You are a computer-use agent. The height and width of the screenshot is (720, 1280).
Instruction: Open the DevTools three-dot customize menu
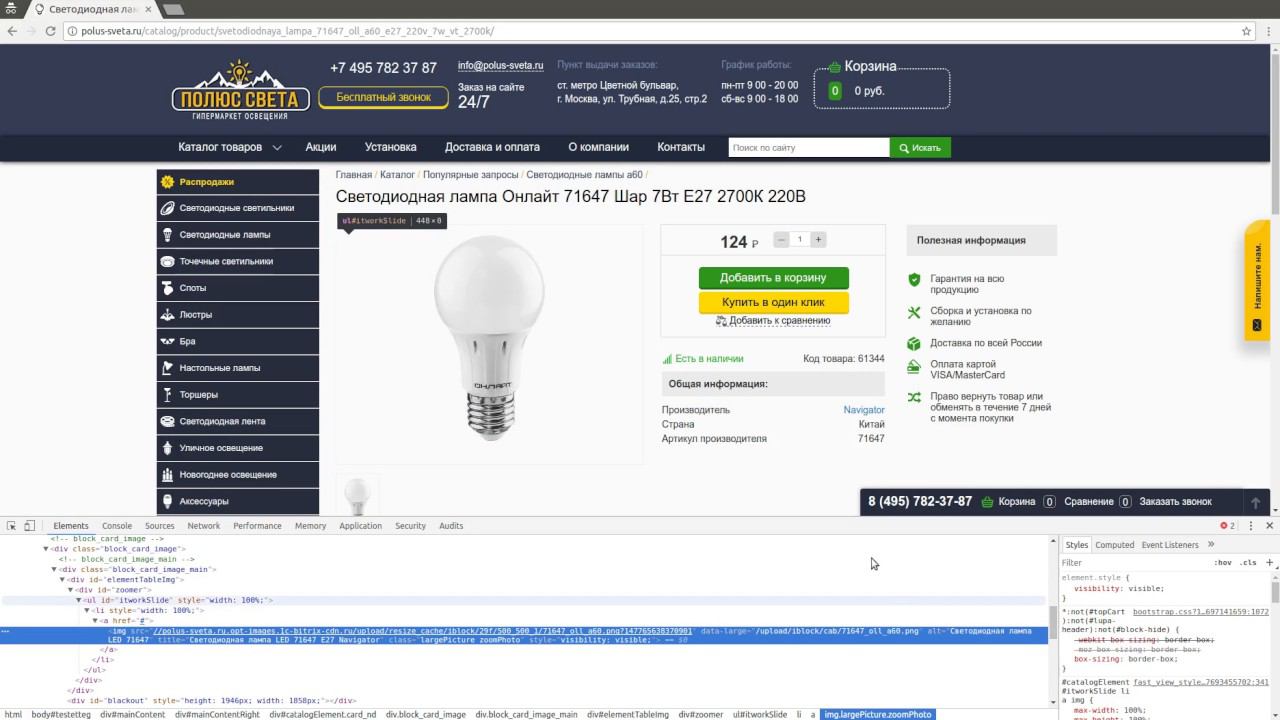[x=1251, y=526]
